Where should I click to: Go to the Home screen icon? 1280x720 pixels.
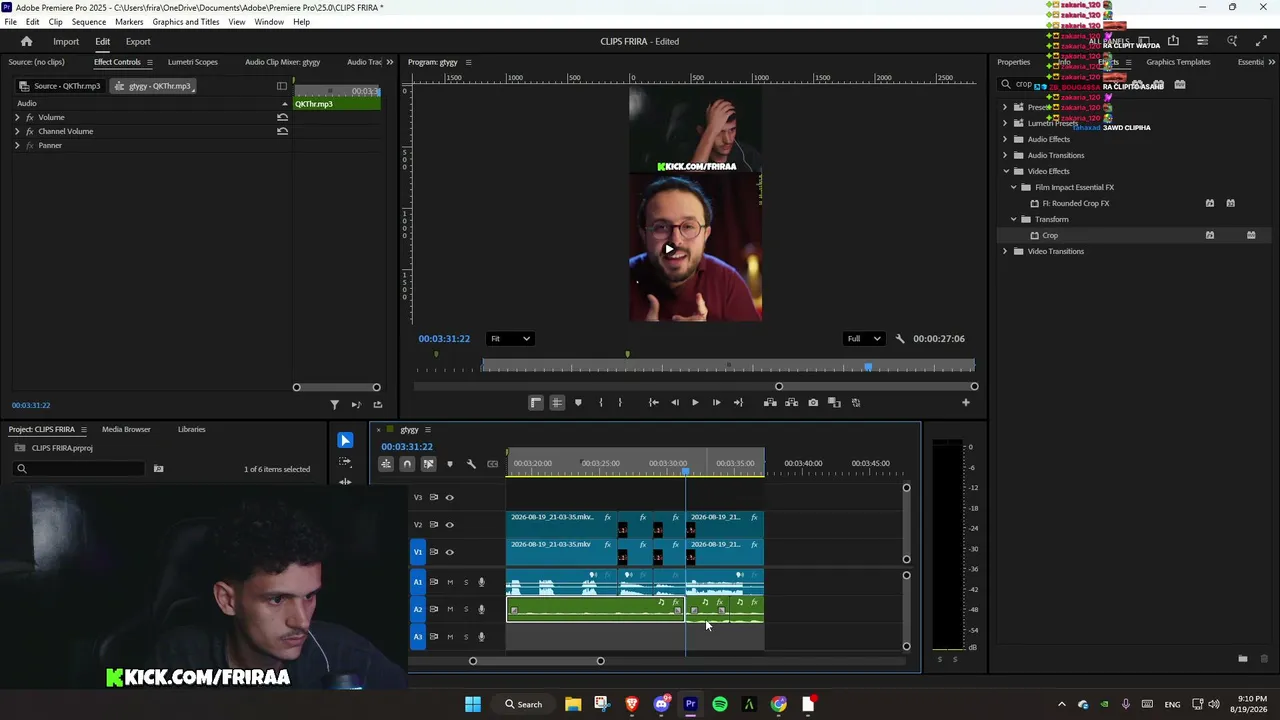pos(26,41)
